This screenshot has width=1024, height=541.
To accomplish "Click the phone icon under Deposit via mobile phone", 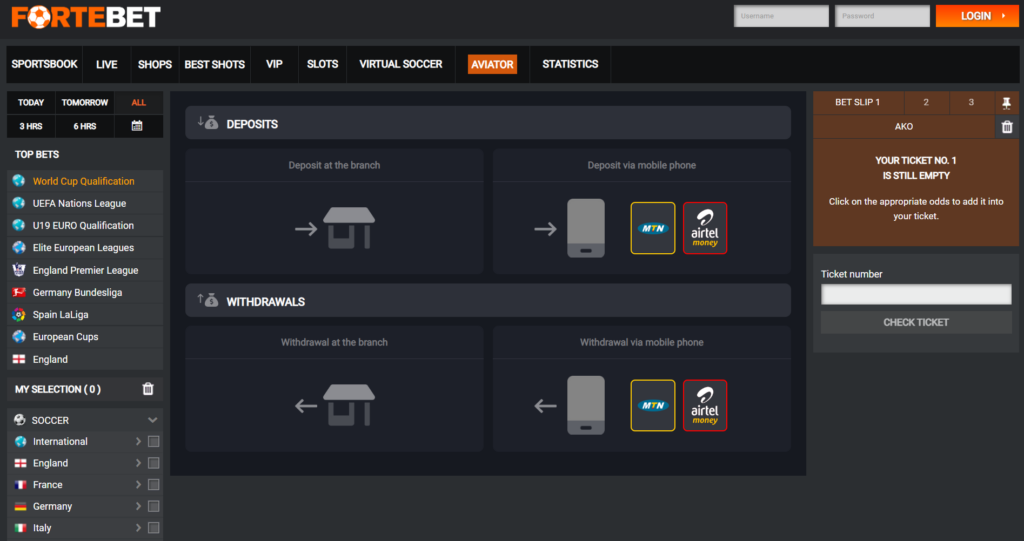I will click(x=586, y=228).
